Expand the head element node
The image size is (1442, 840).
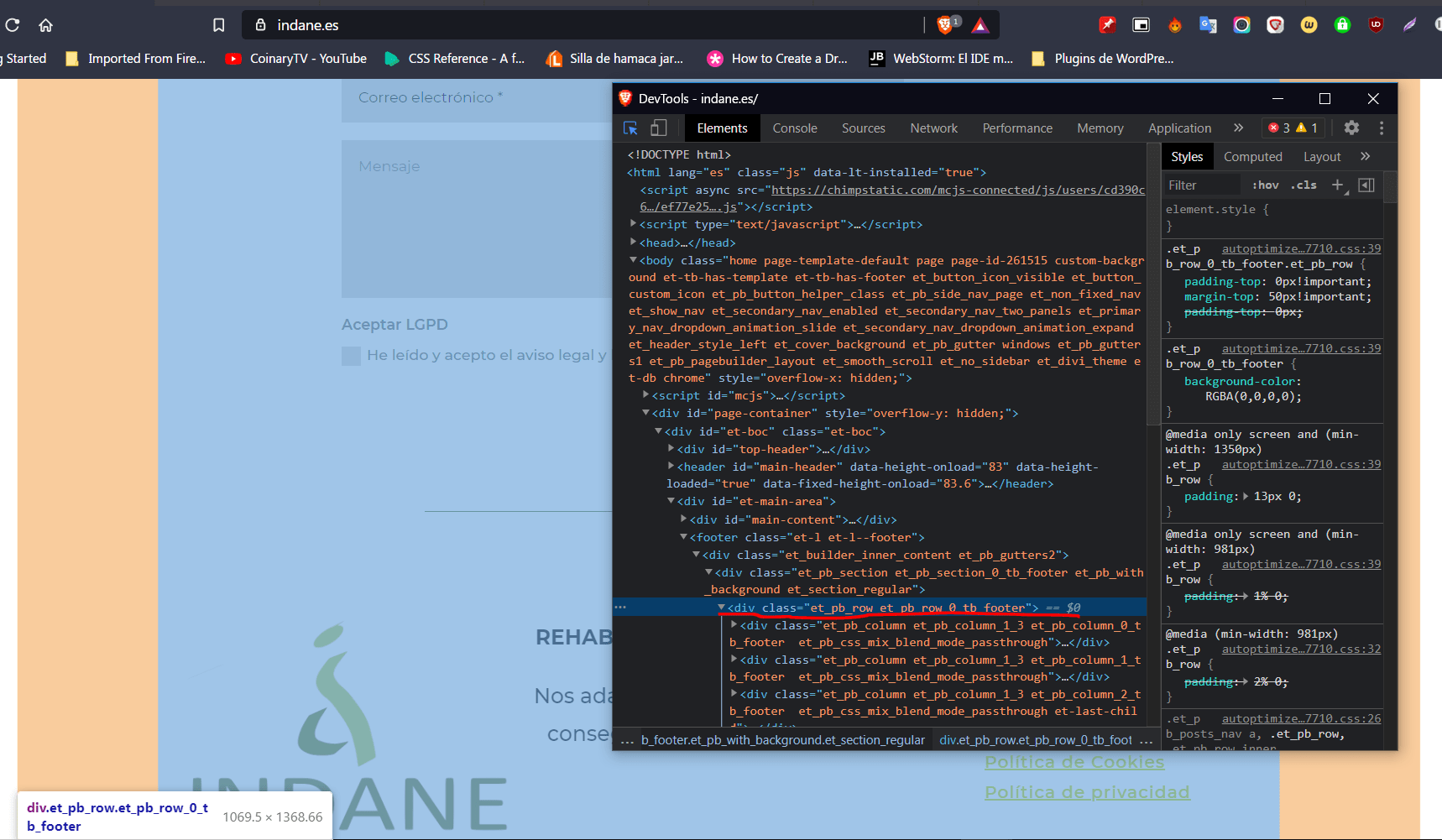[634, 242]
